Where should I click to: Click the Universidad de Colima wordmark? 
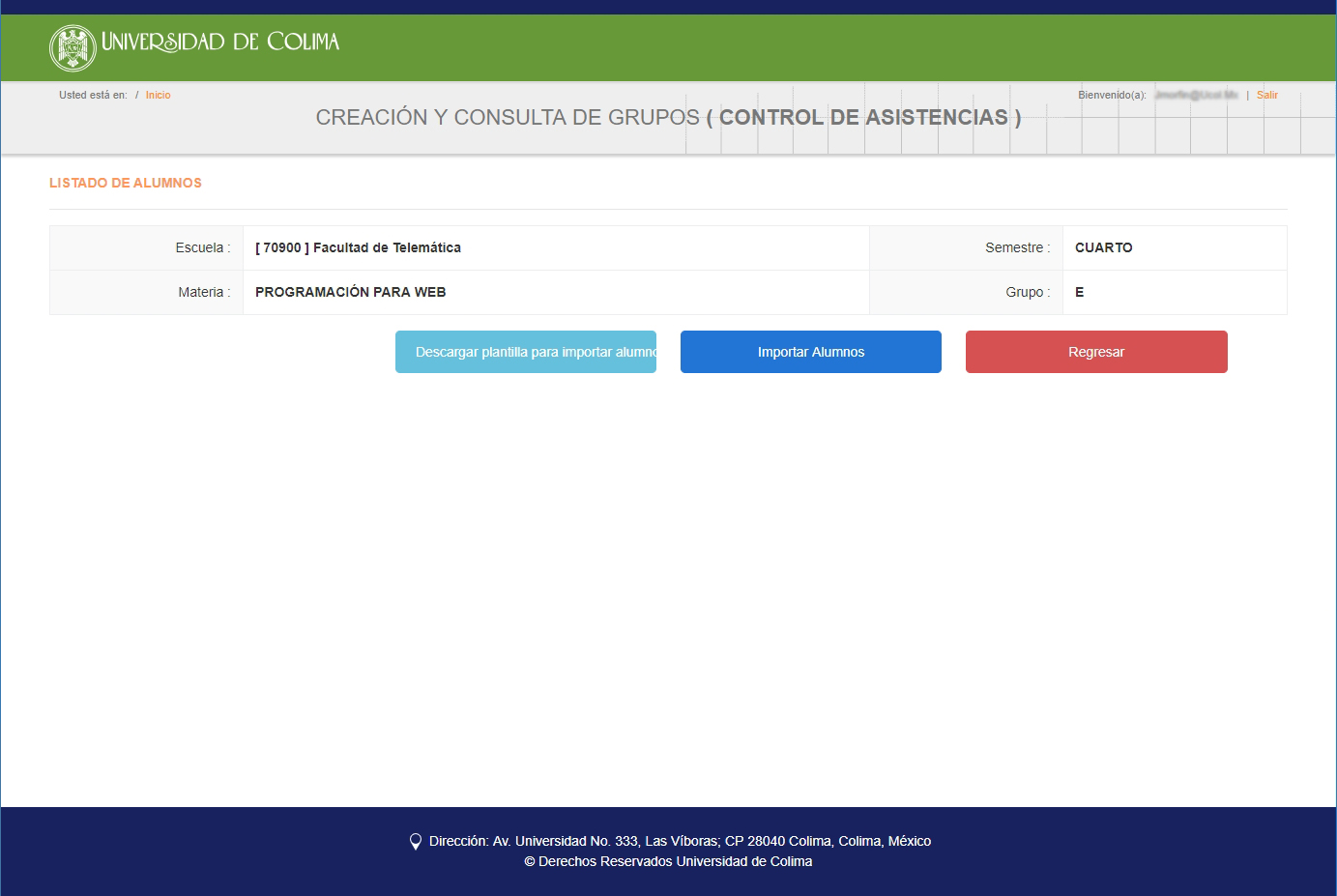(220, 42)
